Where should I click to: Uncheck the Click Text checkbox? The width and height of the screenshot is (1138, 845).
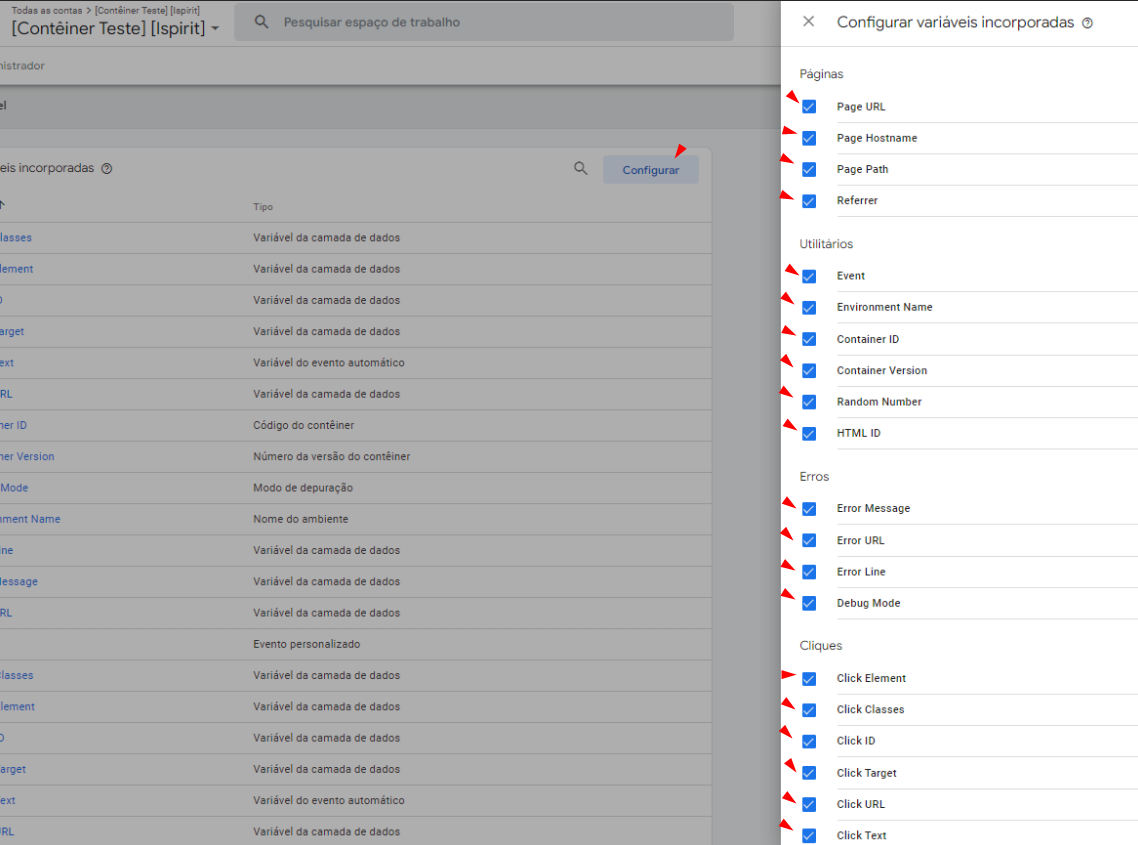[809, 835]
